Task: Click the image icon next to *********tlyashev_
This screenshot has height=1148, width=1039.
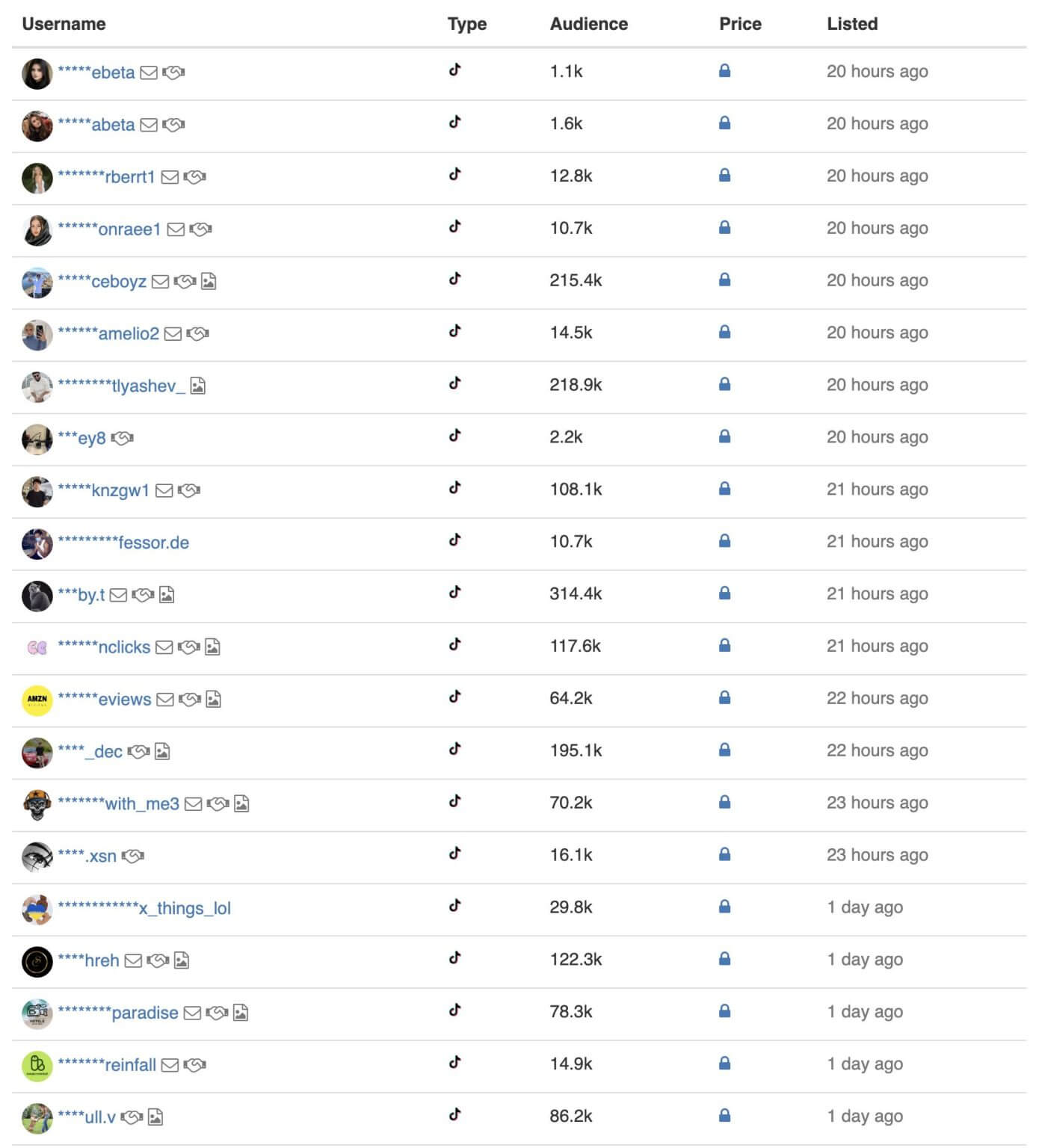Action: [x=197, y=386]
